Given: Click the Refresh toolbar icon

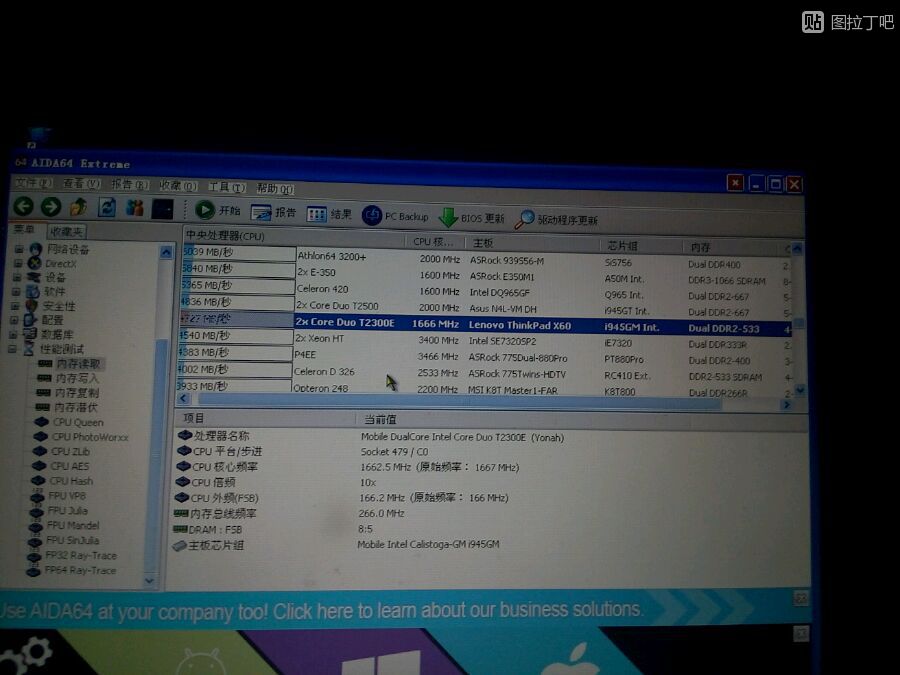Looking at the screenshot, I should click(x=107, y=207).
